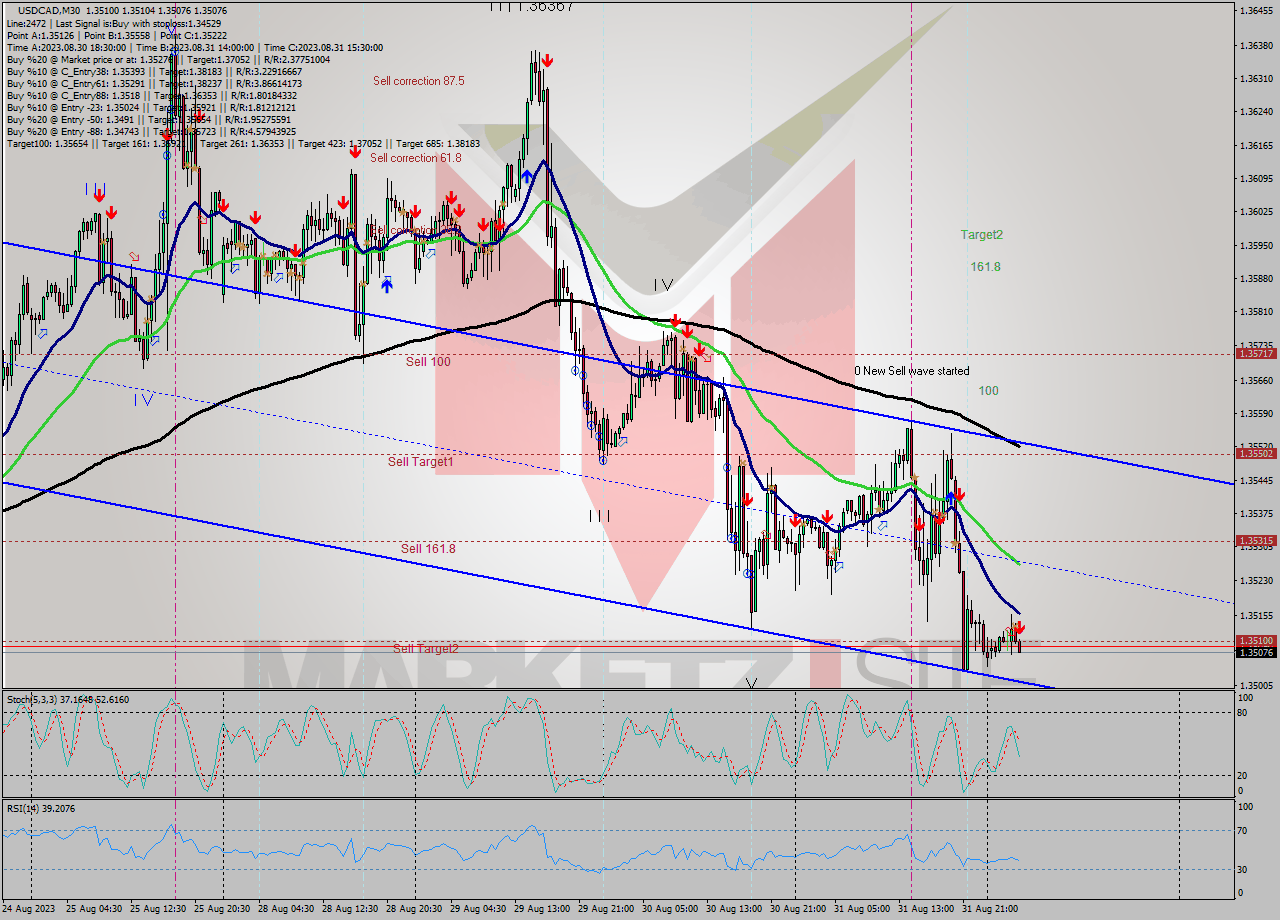Select the blue diagonal trade arrow near 30 Aug 13:00
This screenshot has width=1280, height=920.
pos(839,566)
